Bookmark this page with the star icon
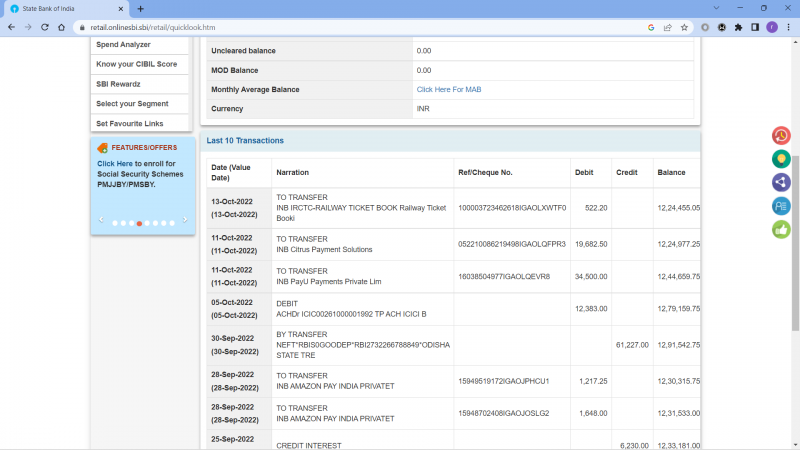The height and width of the screenshot is (450, 800). 684,27
